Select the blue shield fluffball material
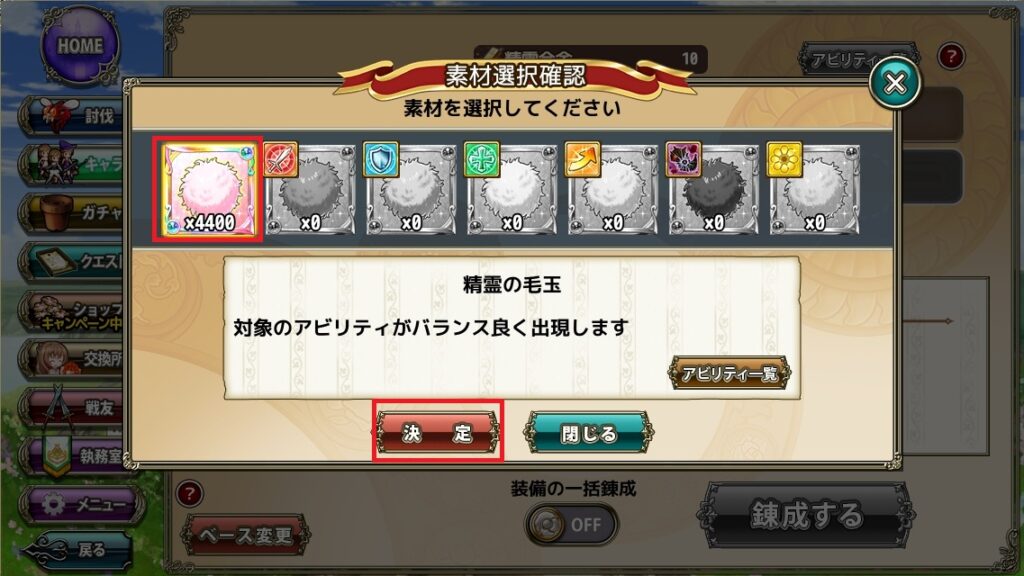The height and width of the screenshot is (576, 1024). tap(410, 189)
